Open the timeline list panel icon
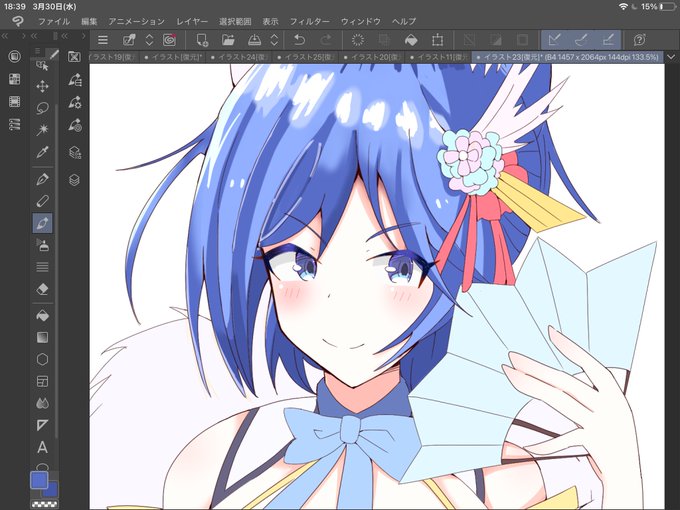The height and width of the screenshot is (510, 680). 14,124
